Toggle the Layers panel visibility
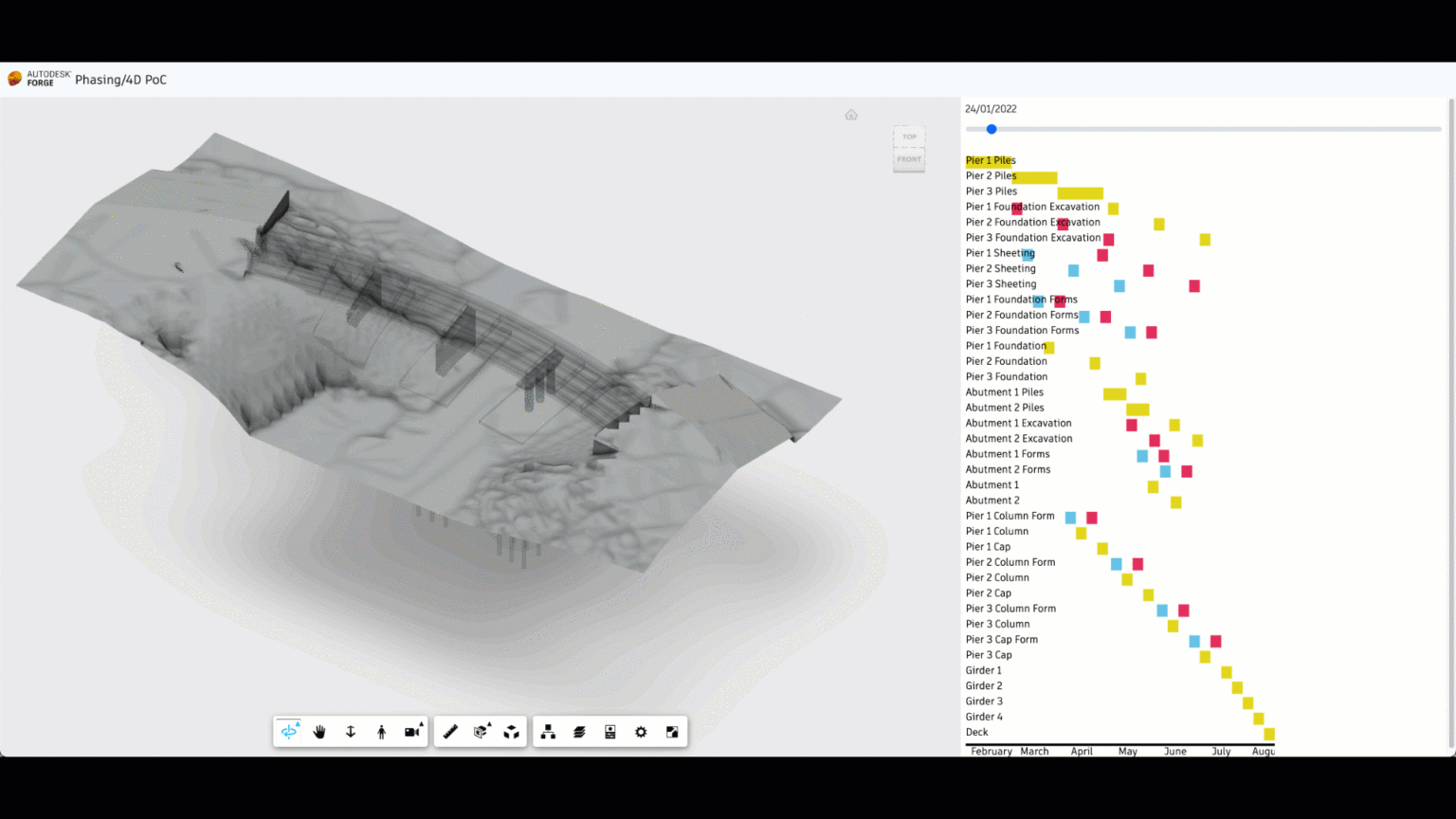The width and height of the screenshot is (1456, 819). point(579,732)
